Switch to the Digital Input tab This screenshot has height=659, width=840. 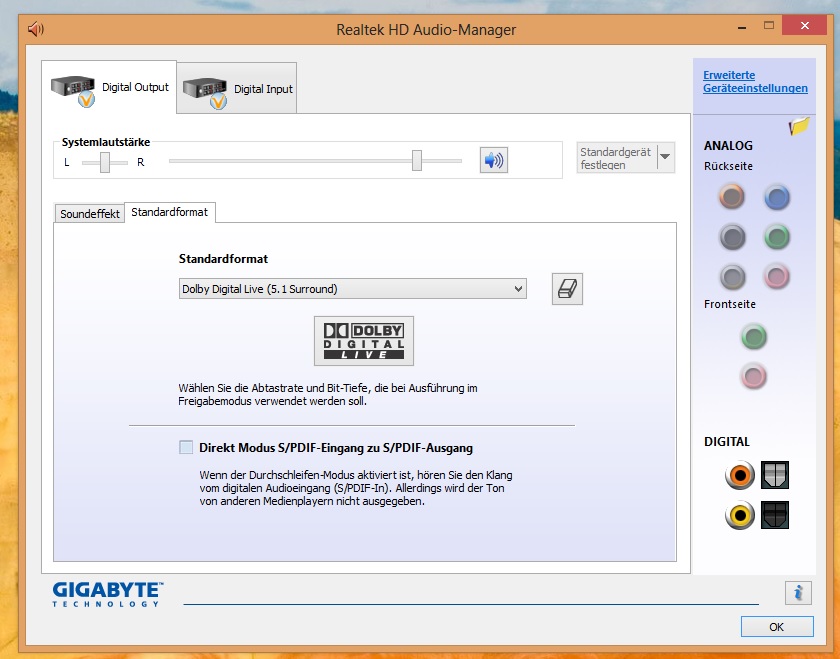click(237, 89)
